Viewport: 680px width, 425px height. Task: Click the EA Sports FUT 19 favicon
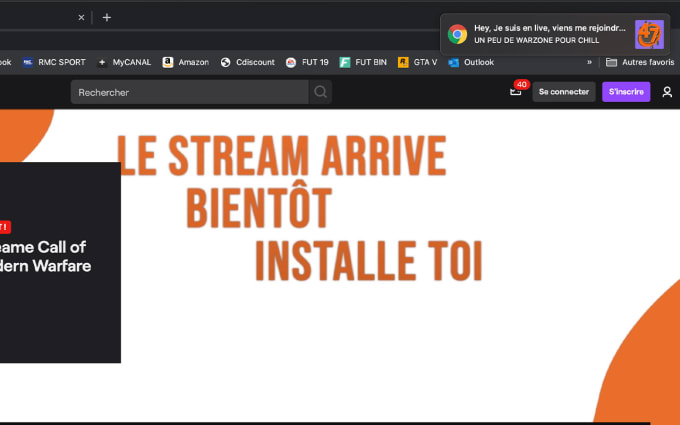click(x=291, y=62)
